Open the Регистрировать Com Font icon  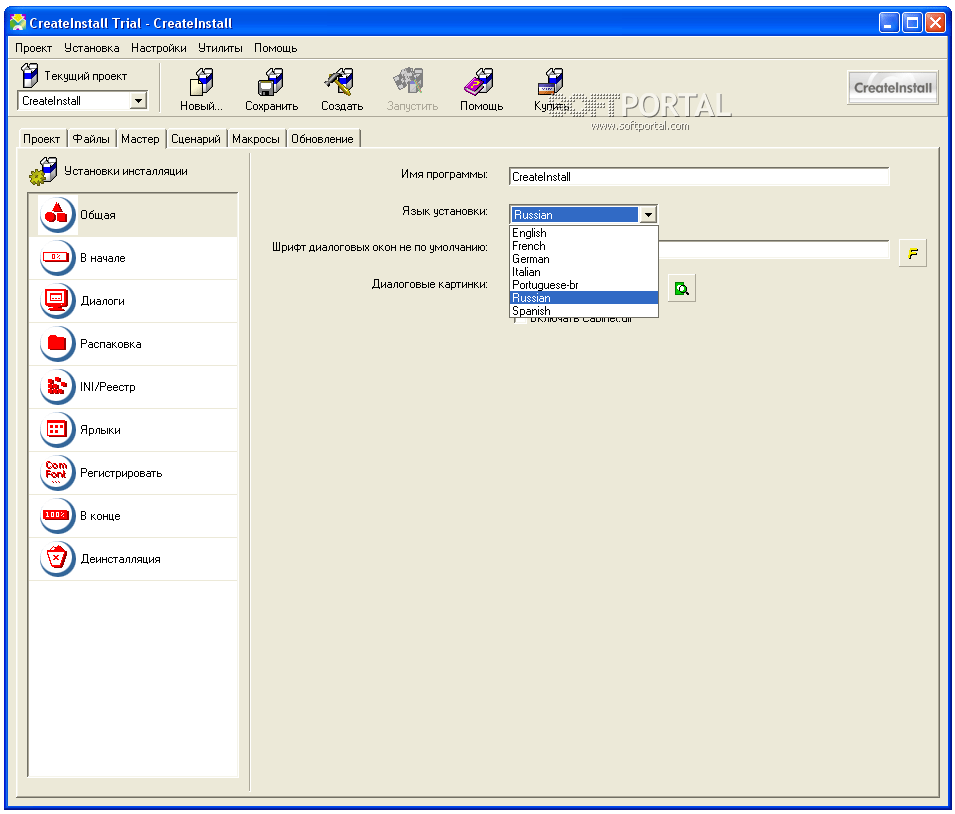(57, 473)
